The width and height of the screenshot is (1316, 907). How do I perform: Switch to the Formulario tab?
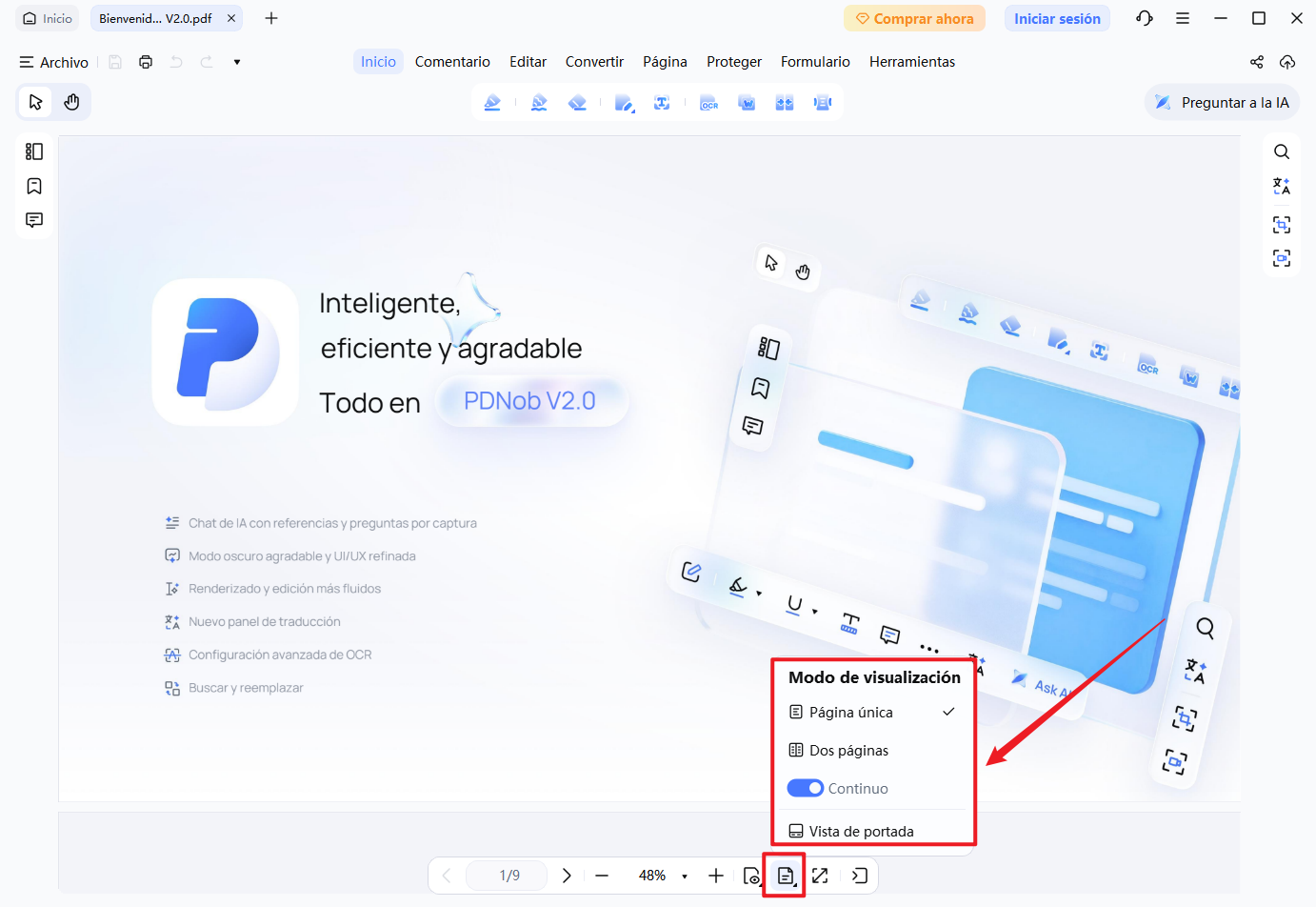[815, 62]
